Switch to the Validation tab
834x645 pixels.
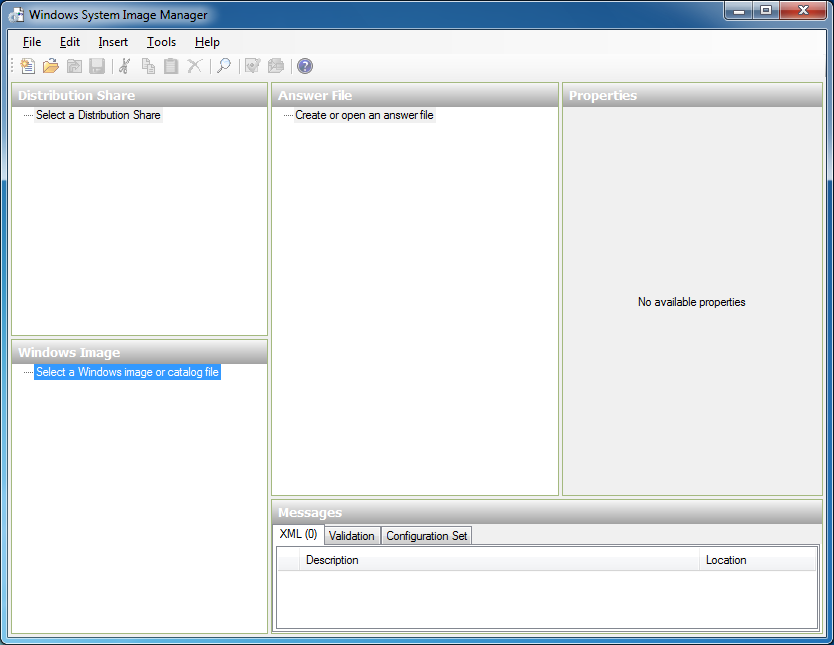[x=352, y=536]
